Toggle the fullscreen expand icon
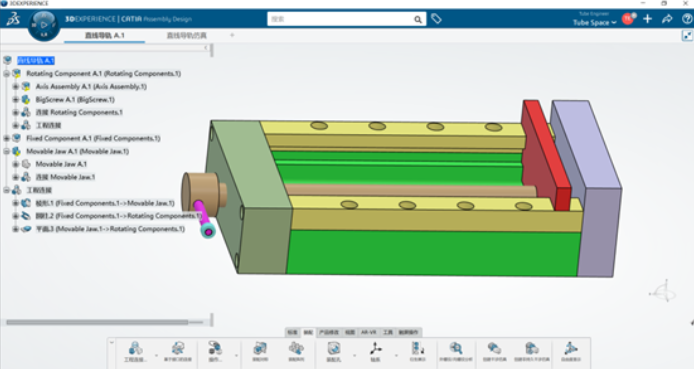This screenshot has width=694, height=369. click(687, 36)
